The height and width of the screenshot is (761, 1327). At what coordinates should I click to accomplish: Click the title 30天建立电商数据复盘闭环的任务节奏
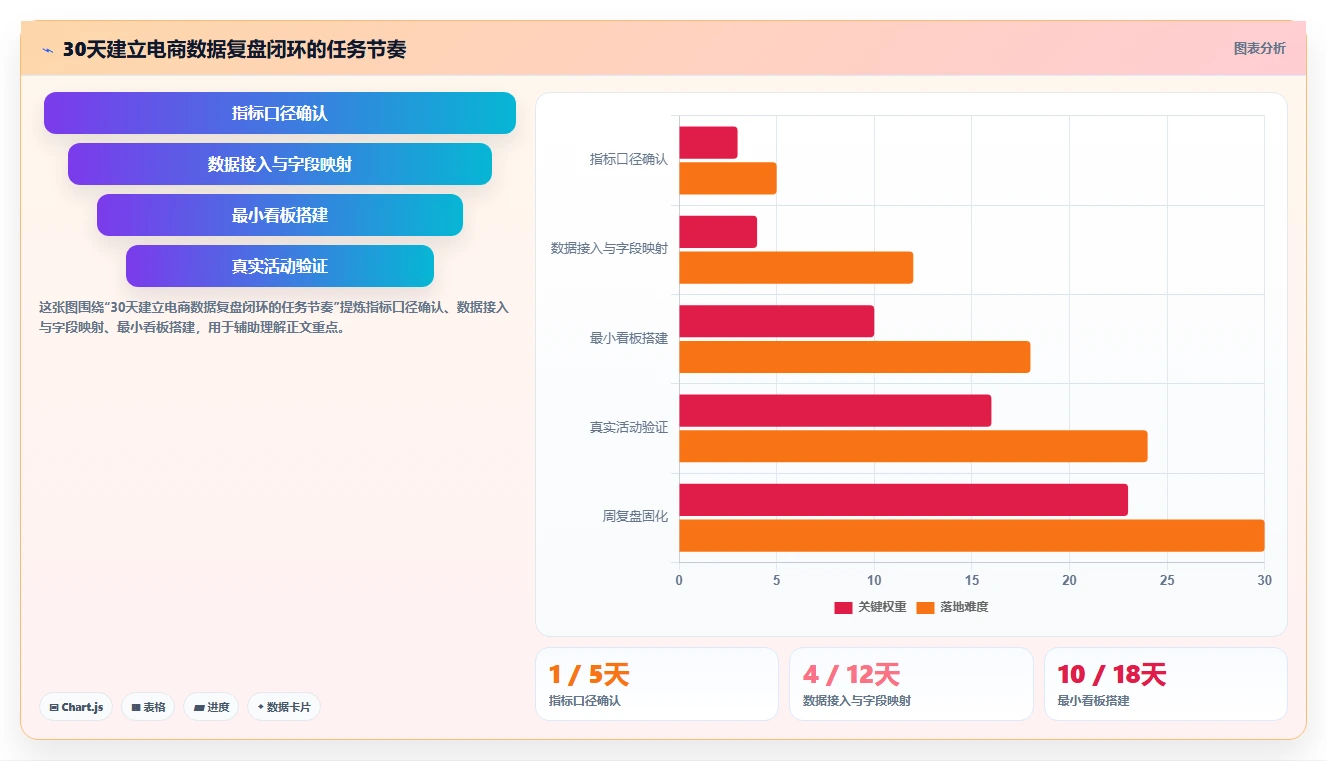234,49
